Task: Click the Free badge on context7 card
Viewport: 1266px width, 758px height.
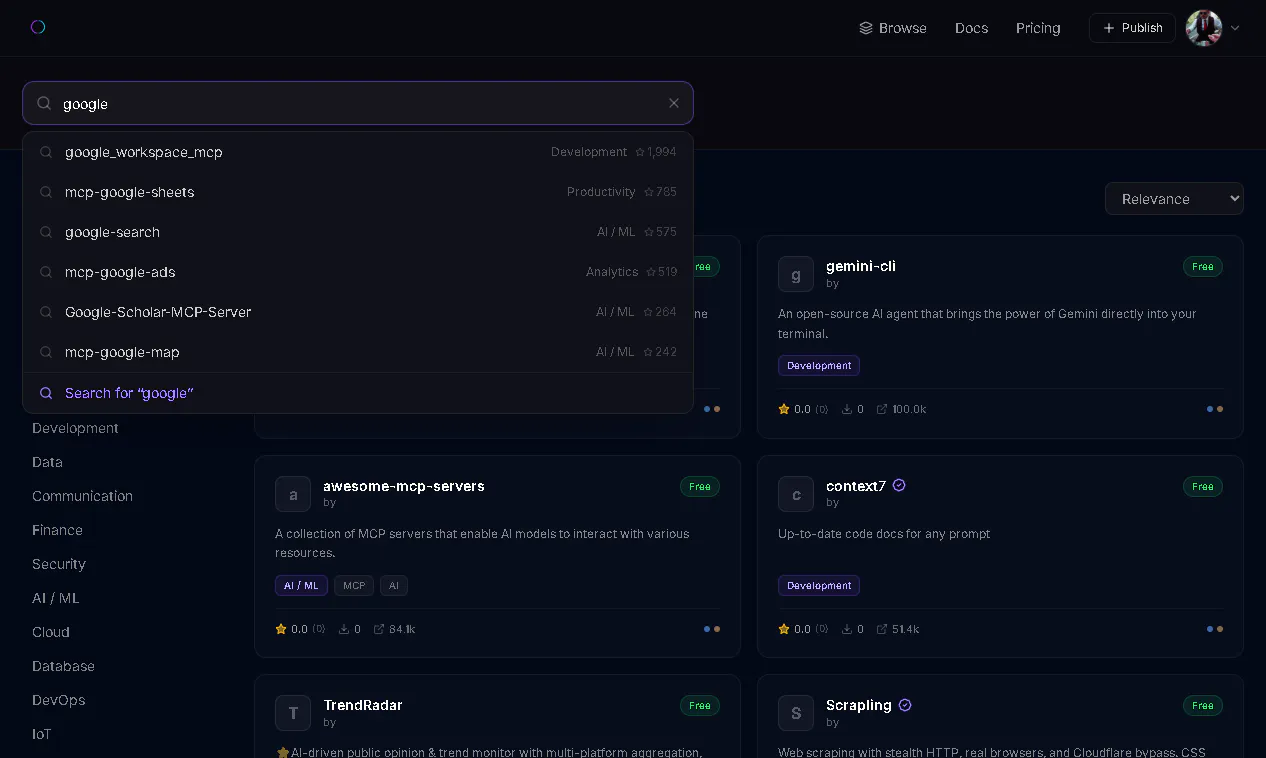Action: (1203, 486)
